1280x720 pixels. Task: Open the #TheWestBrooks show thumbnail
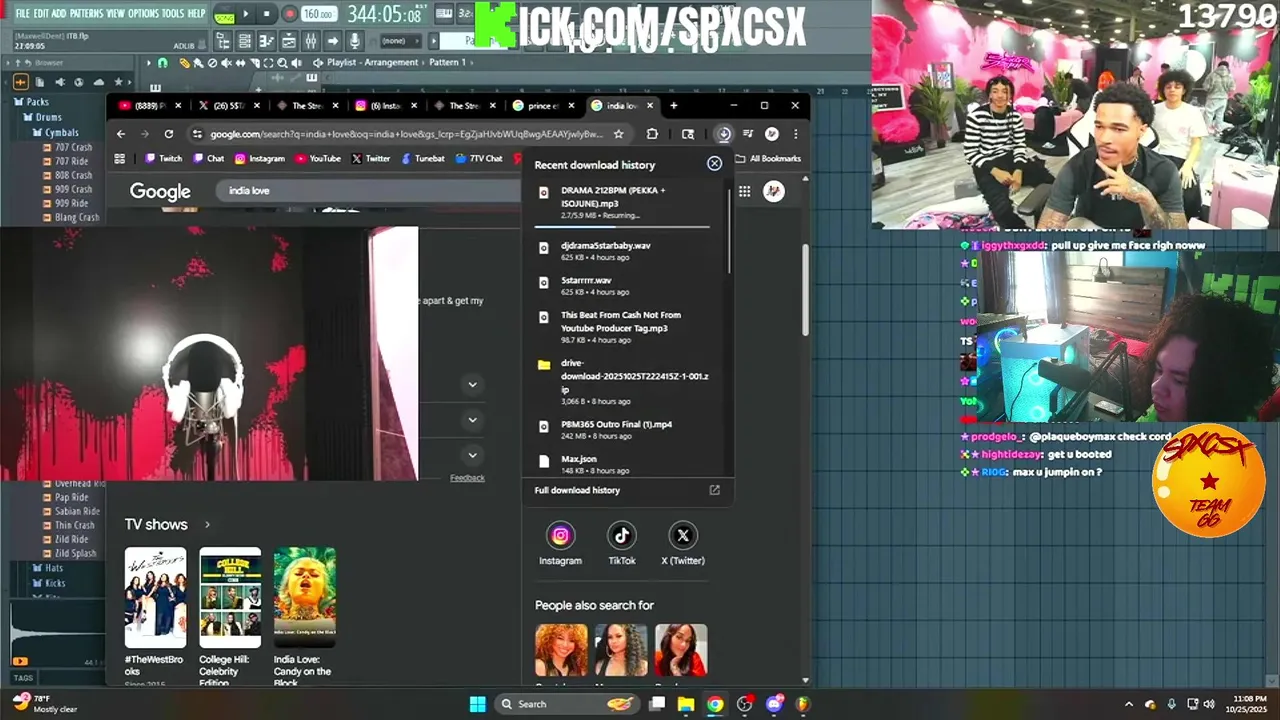click(x=155, y=597)
